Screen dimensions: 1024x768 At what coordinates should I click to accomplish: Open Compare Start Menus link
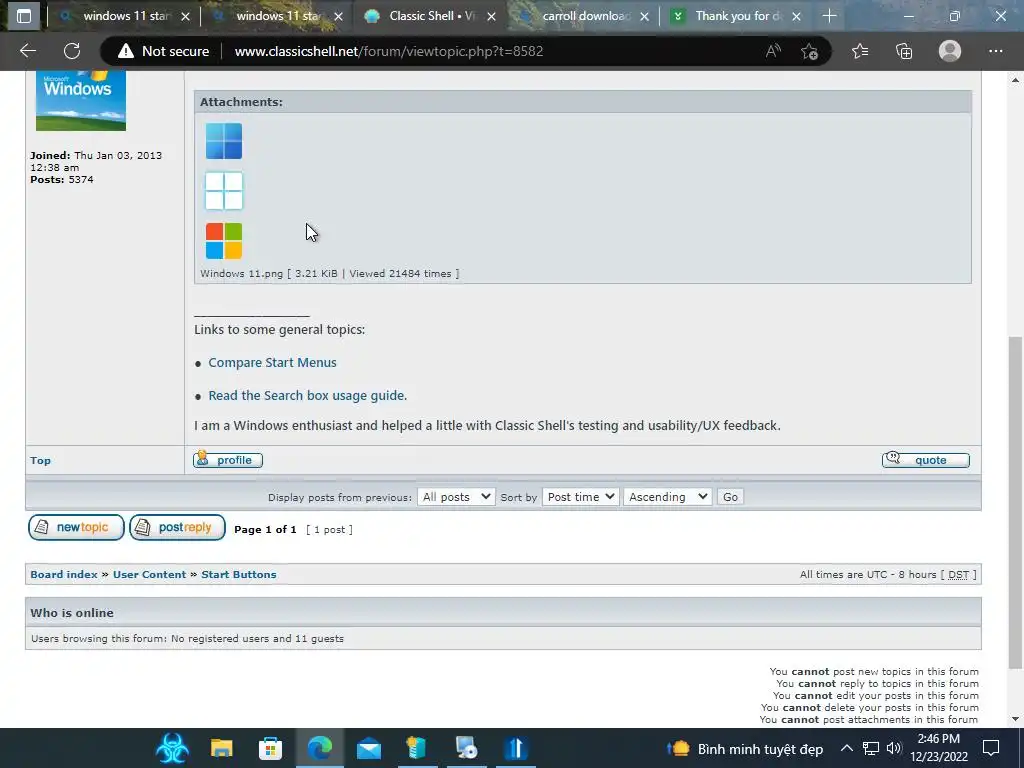272,362
